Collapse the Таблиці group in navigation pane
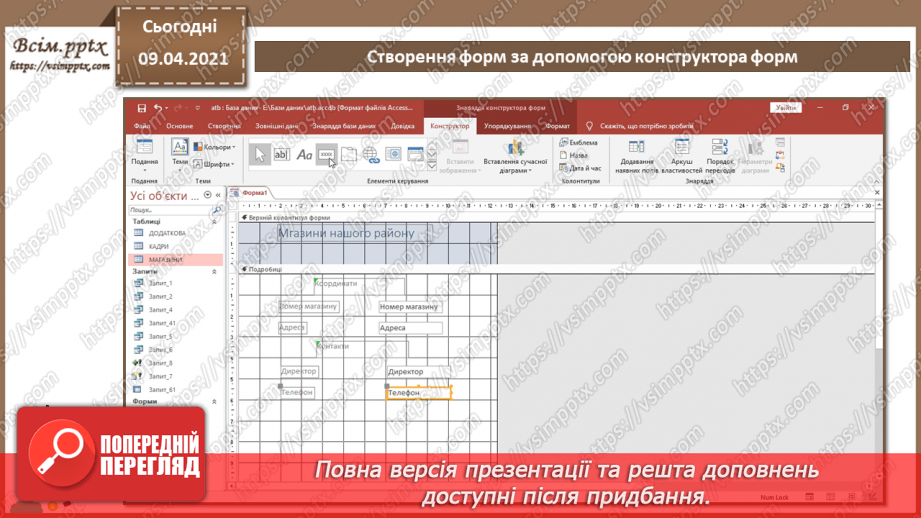 (214, 222)
